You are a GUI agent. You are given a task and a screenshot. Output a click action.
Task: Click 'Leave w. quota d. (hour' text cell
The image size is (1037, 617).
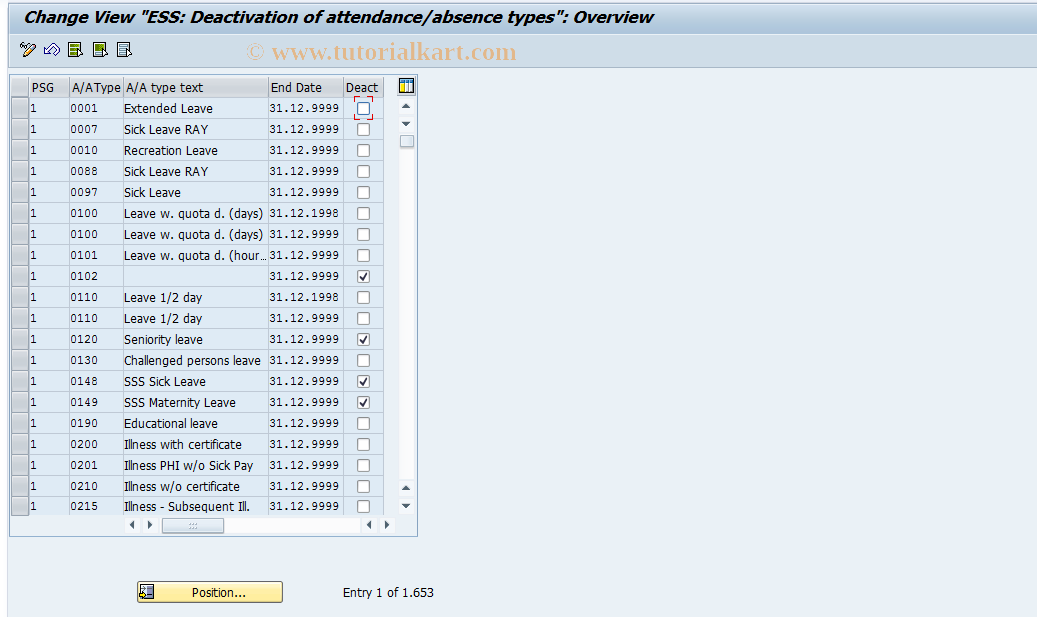click(196, 255)
